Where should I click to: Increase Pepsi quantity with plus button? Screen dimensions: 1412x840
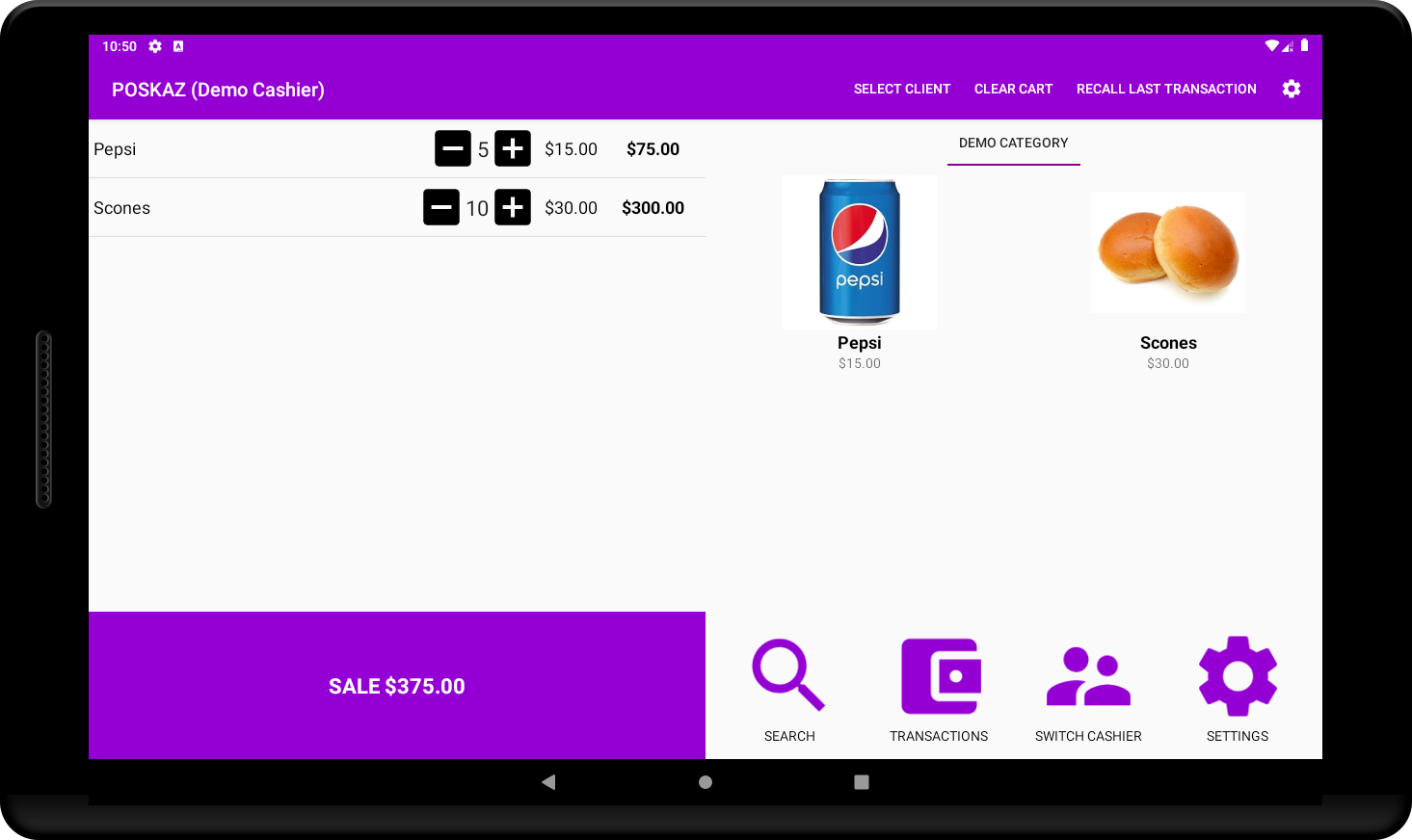[513, 148]
